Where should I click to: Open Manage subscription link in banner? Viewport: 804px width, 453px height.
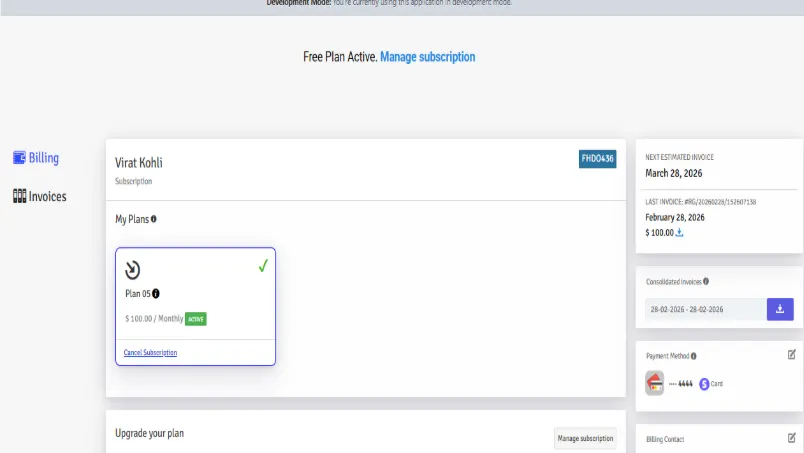(x=428, y=57)
